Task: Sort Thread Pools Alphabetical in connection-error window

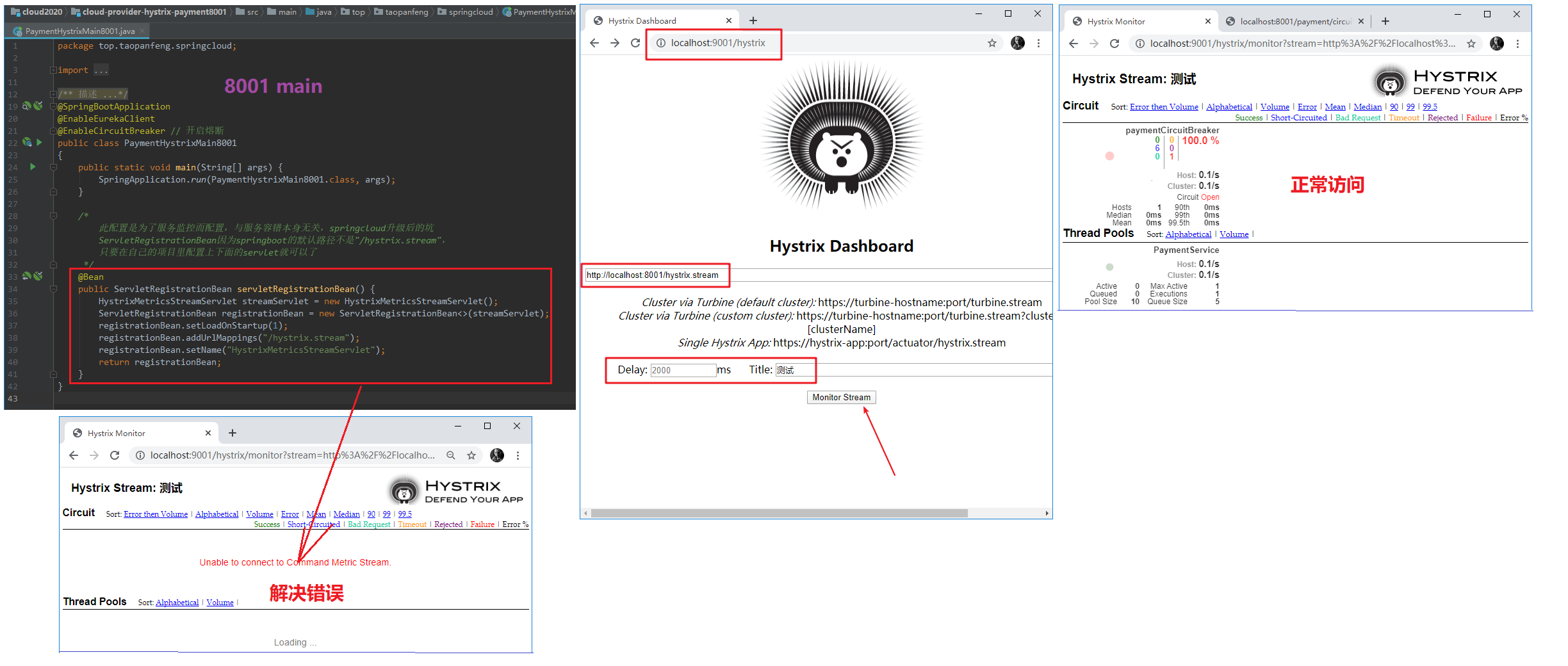Action: tap(177, 603)
